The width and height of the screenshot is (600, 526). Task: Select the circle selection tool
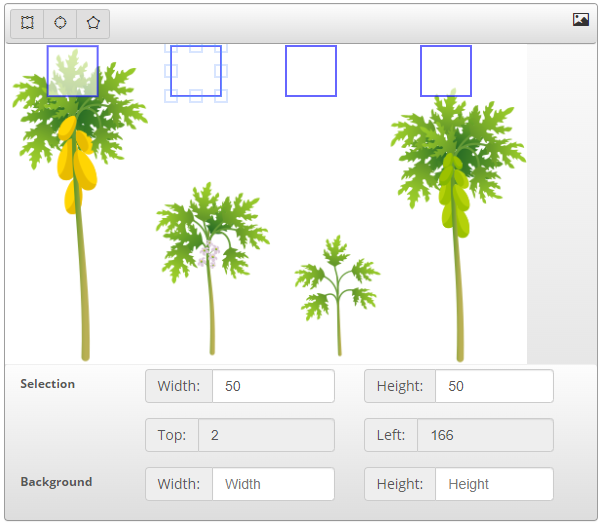60,23
